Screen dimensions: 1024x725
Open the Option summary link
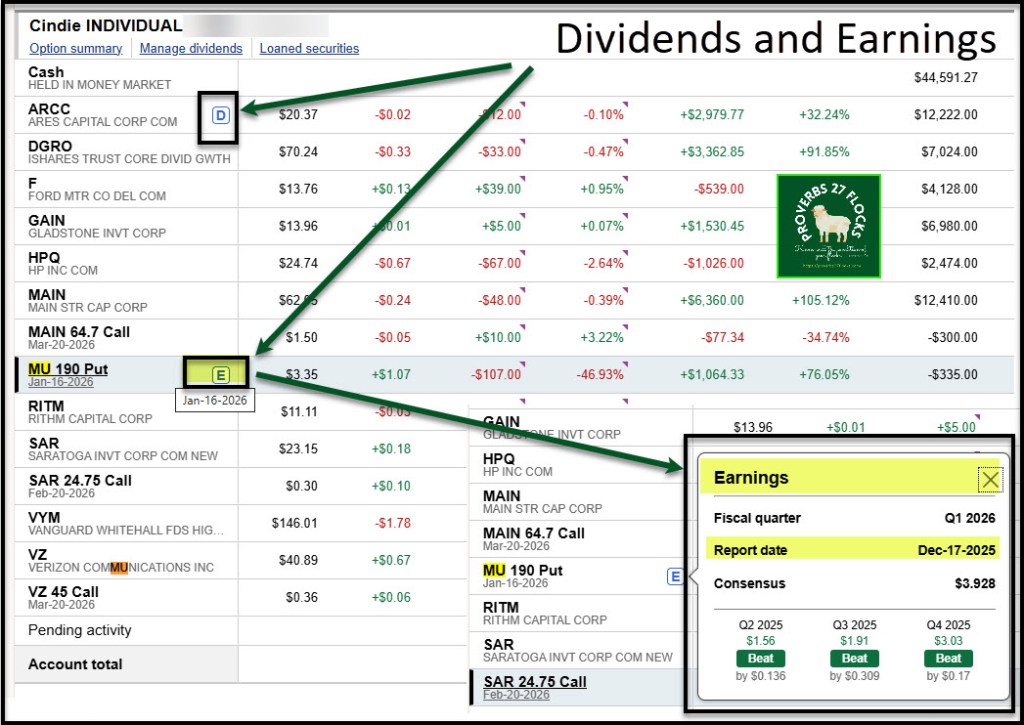point(76,48)
